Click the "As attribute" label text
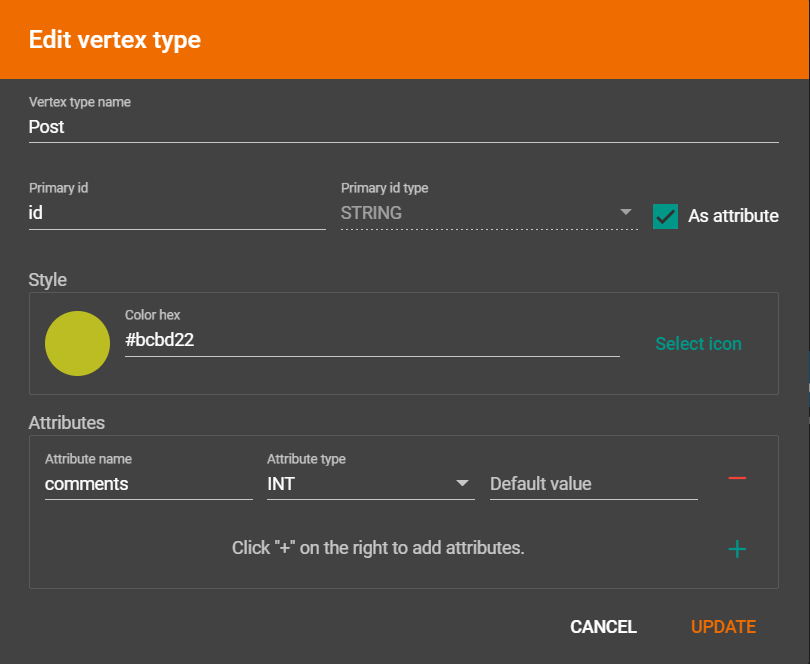810x664 pixels. (x=733, y=216)
